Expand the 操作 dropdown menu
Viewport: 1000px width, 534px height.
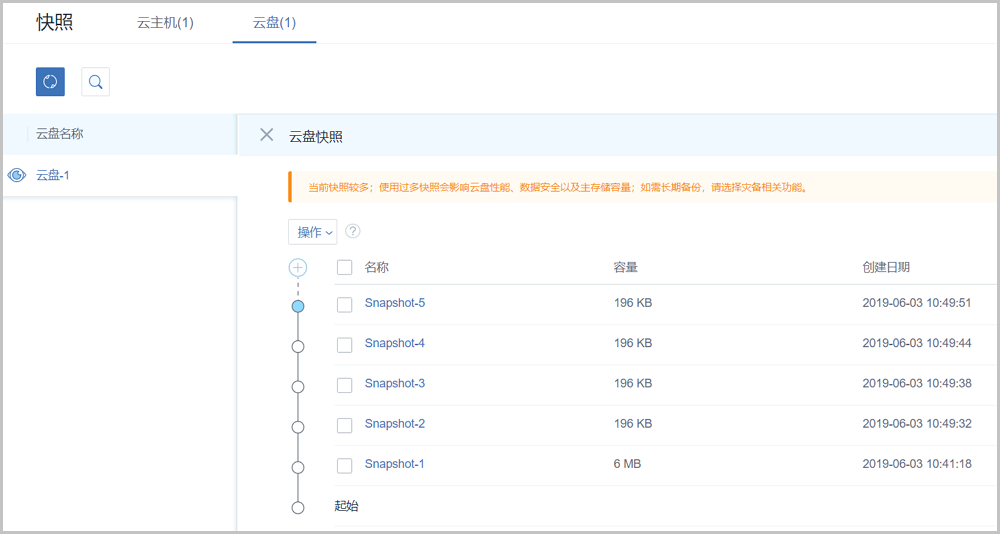pos(312,232)
